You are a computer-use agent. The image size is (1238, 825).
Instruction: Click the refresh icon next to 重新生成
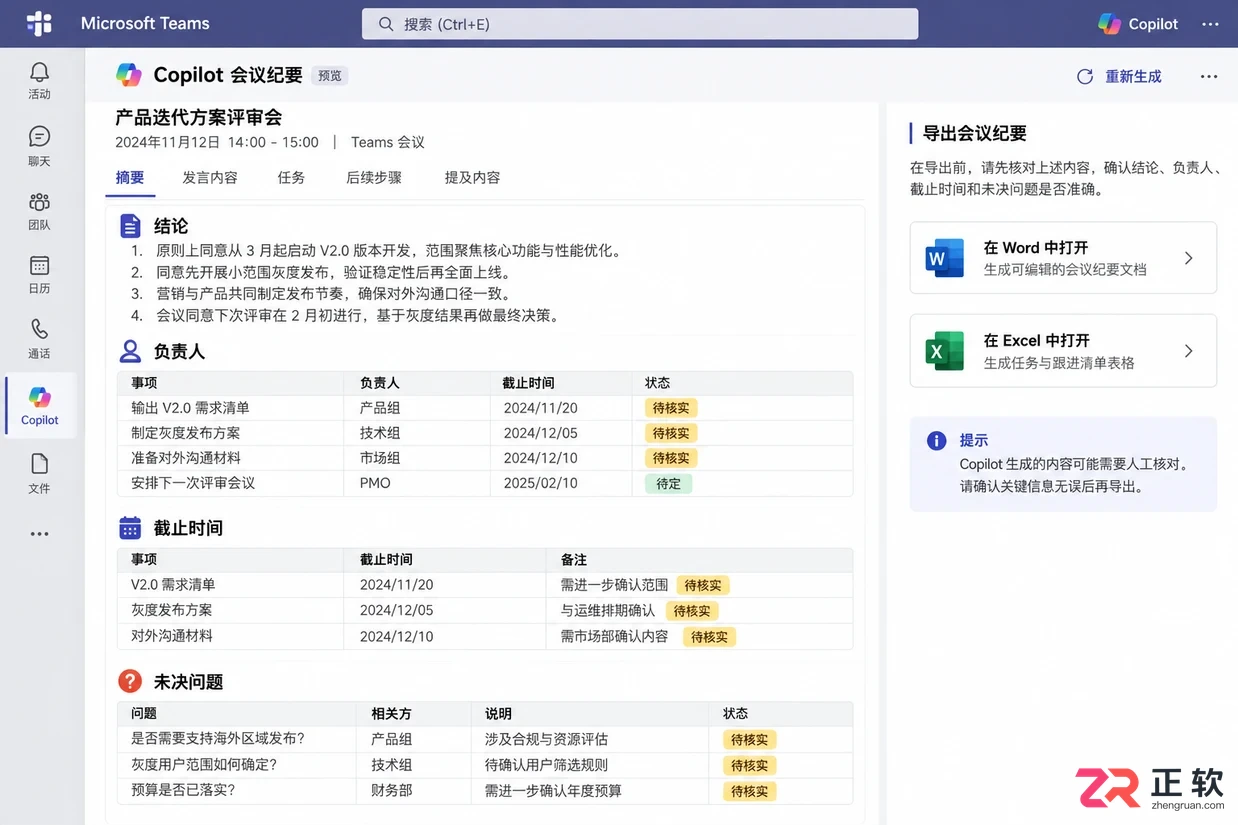click(1085, 77)
